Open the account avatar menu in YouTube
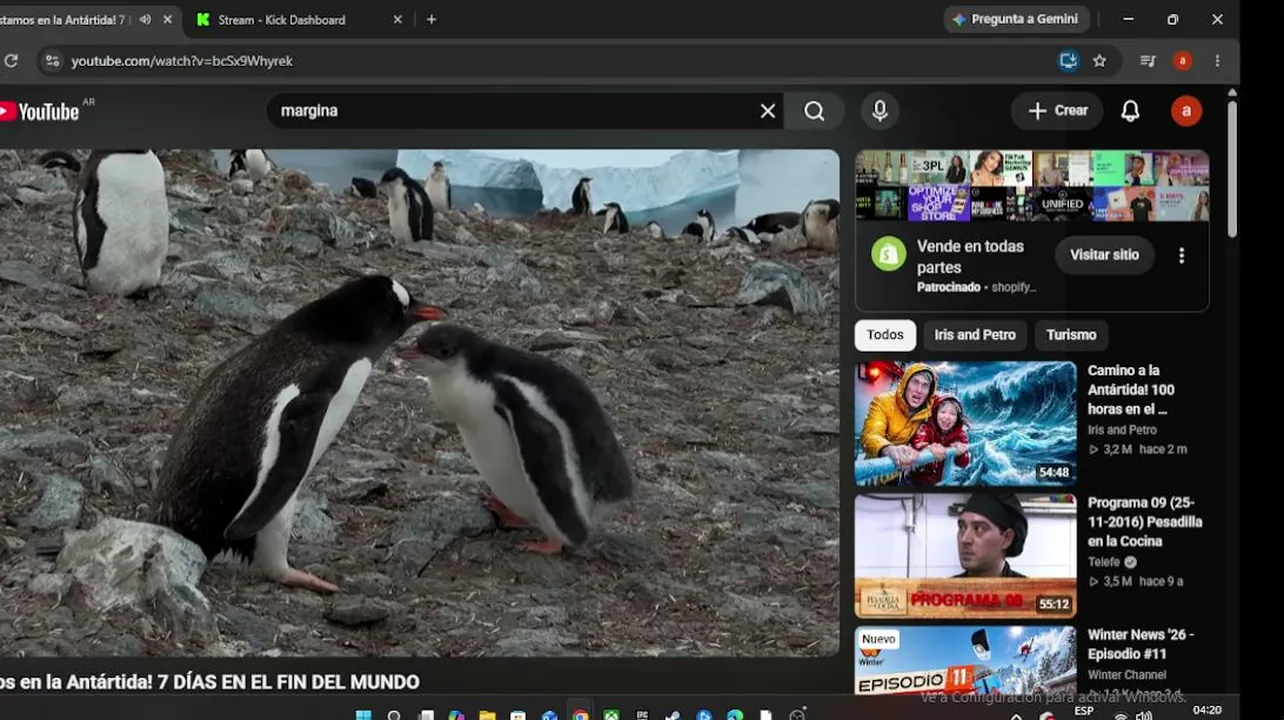Image resolution: width=1284 pixels, height=720 pixels. (x=1187, y=111)
